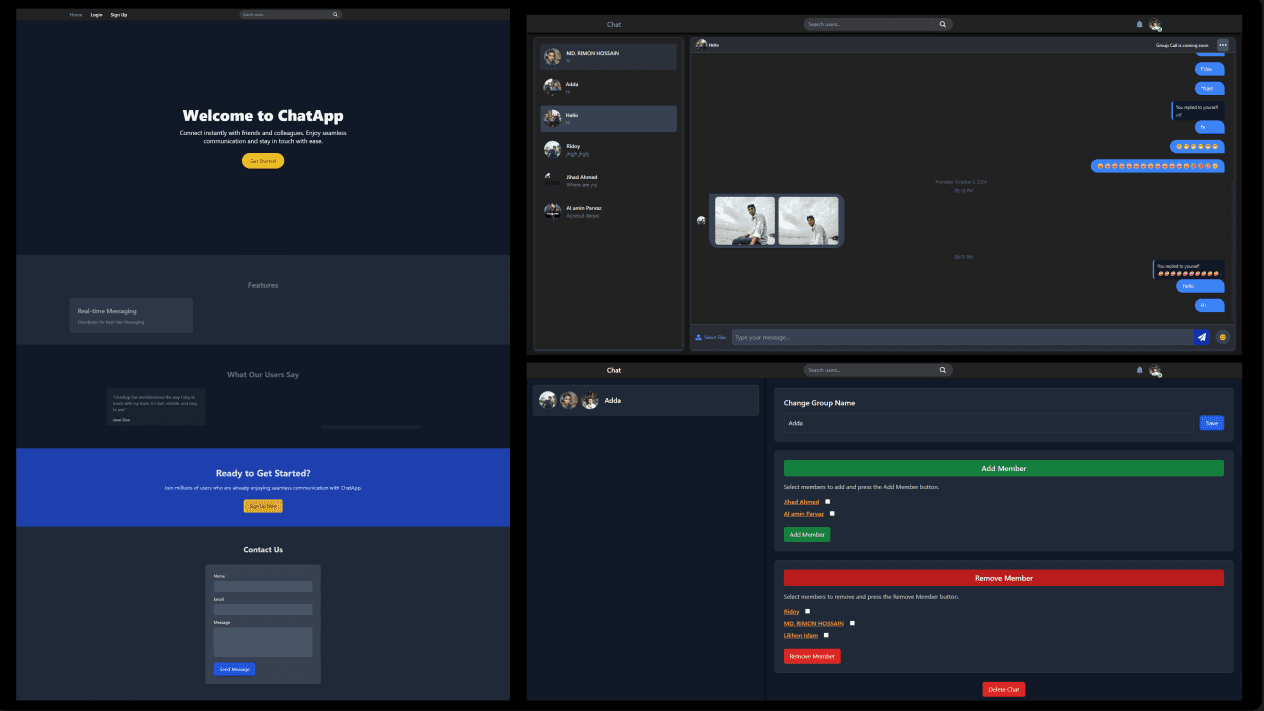Click the Chat title in group settings window
Image resolution: width=1264 pixels, height=711 pixels.
tap(614, 370)
